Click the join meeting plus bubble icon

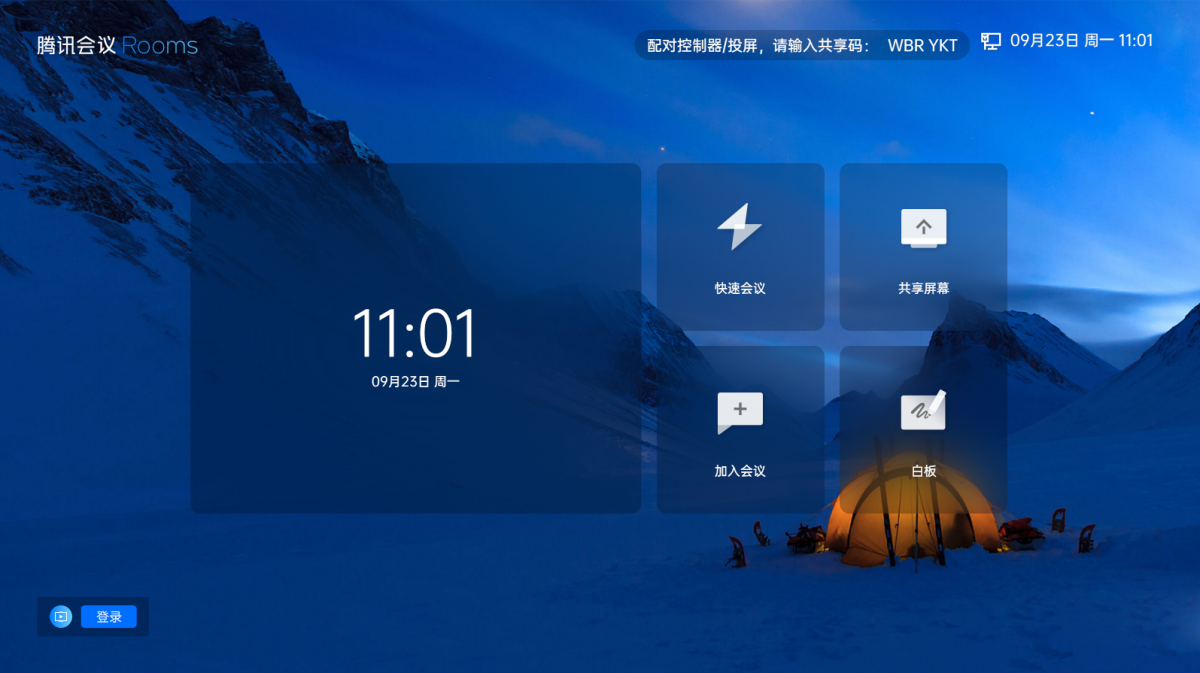(740, 411)
